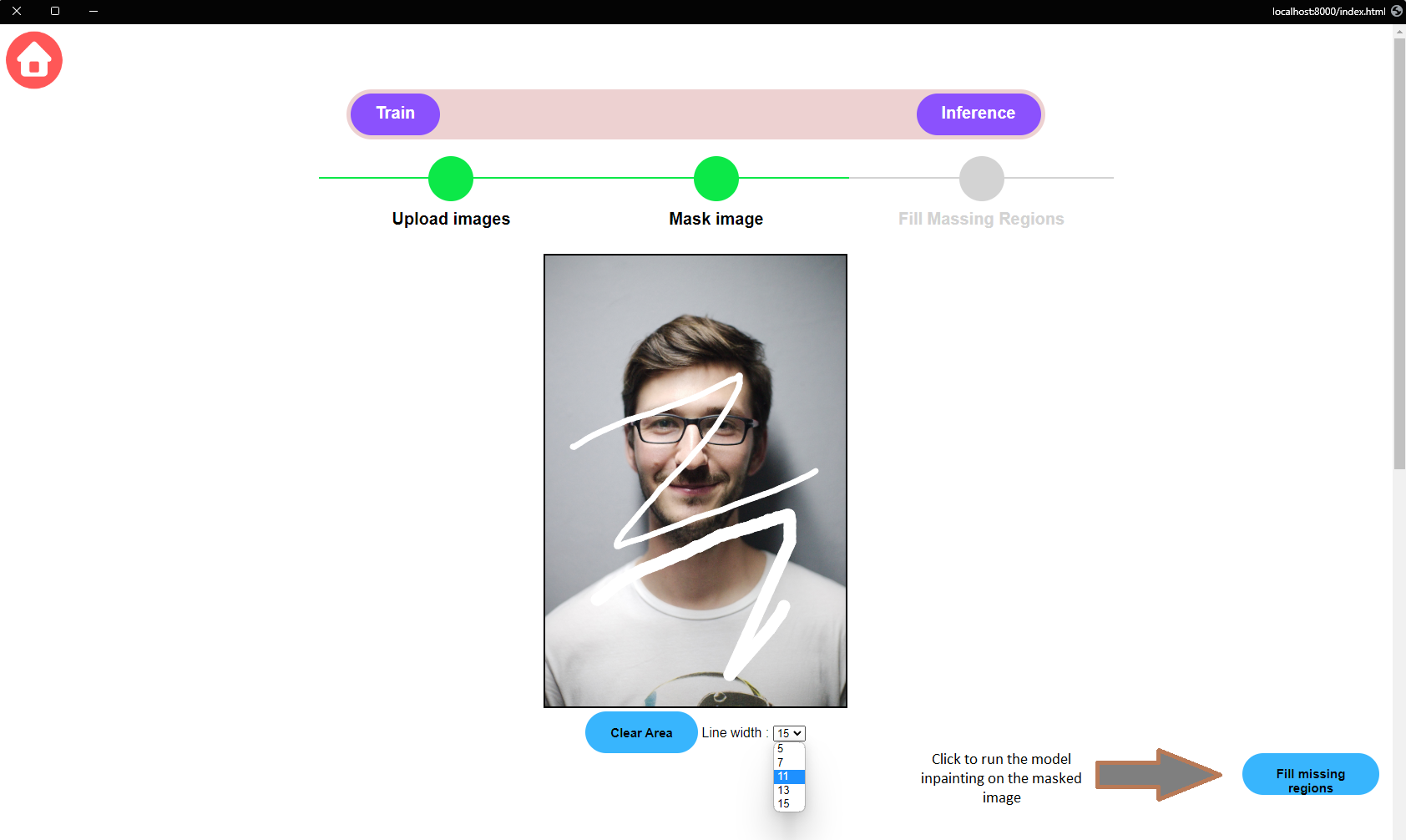
Task: Click the green Upload images step circle
Action: 450,178
